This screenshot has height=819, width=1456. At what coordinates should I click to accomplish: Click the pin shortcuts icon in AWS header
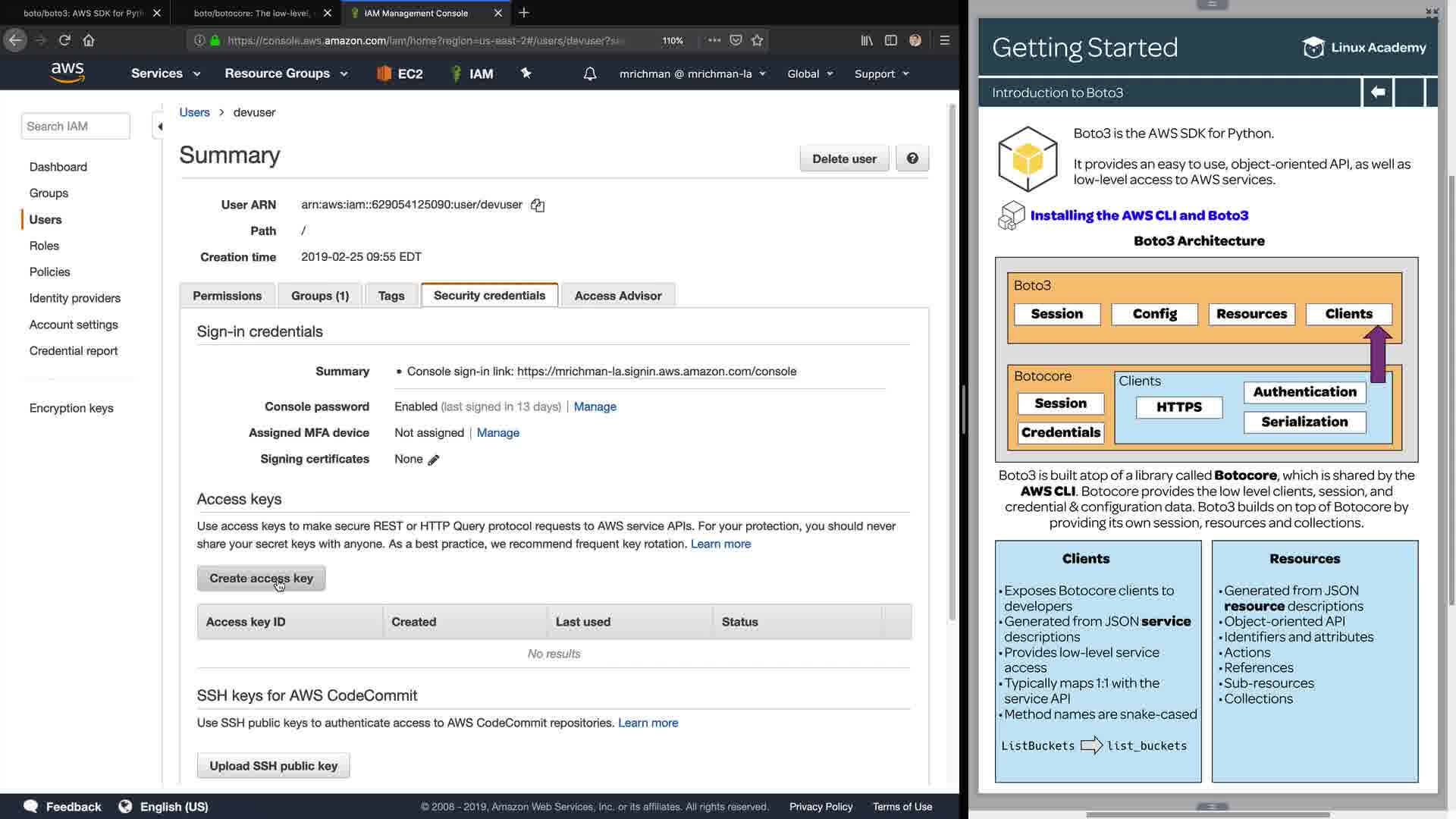526,74
